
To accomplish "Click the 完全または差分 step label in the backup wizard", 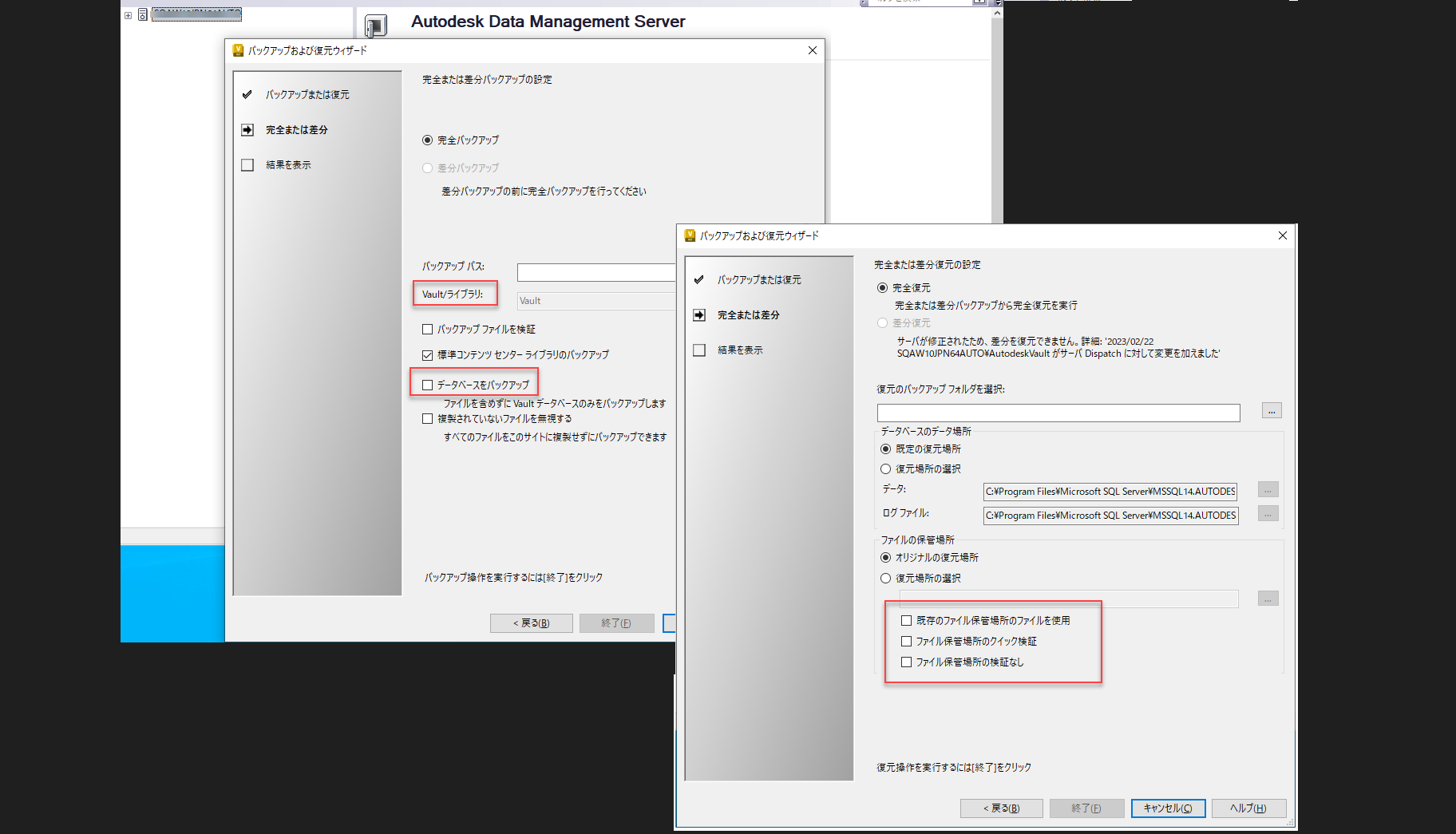I will pos(296,129).
